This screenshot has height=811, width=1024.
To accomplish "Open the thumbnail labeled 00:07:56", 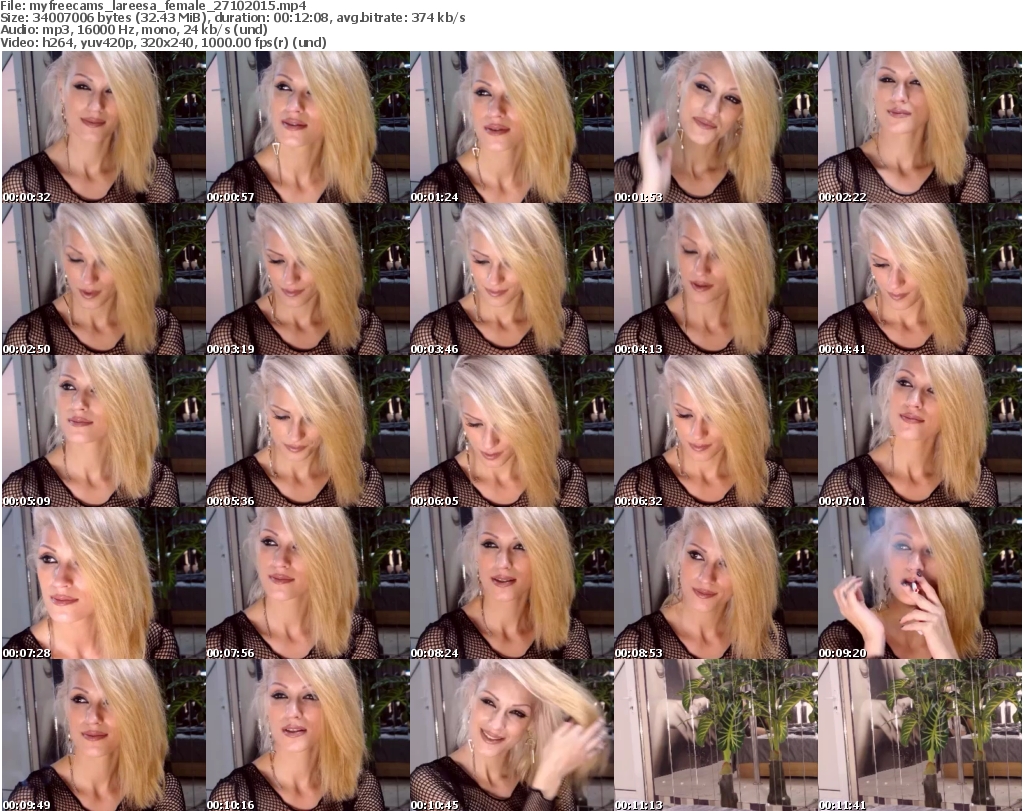I will pos(308,584).
